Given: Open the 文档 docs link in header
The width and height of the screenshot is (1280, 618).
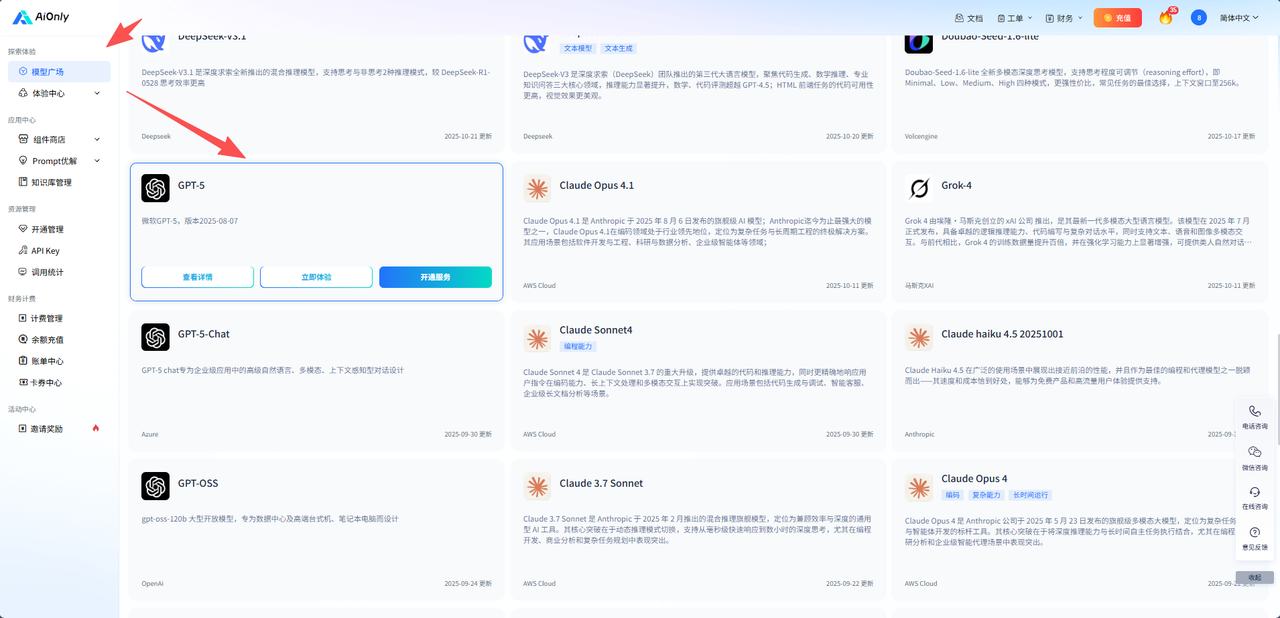Looking at the screenshot, I should pos(969,18).
